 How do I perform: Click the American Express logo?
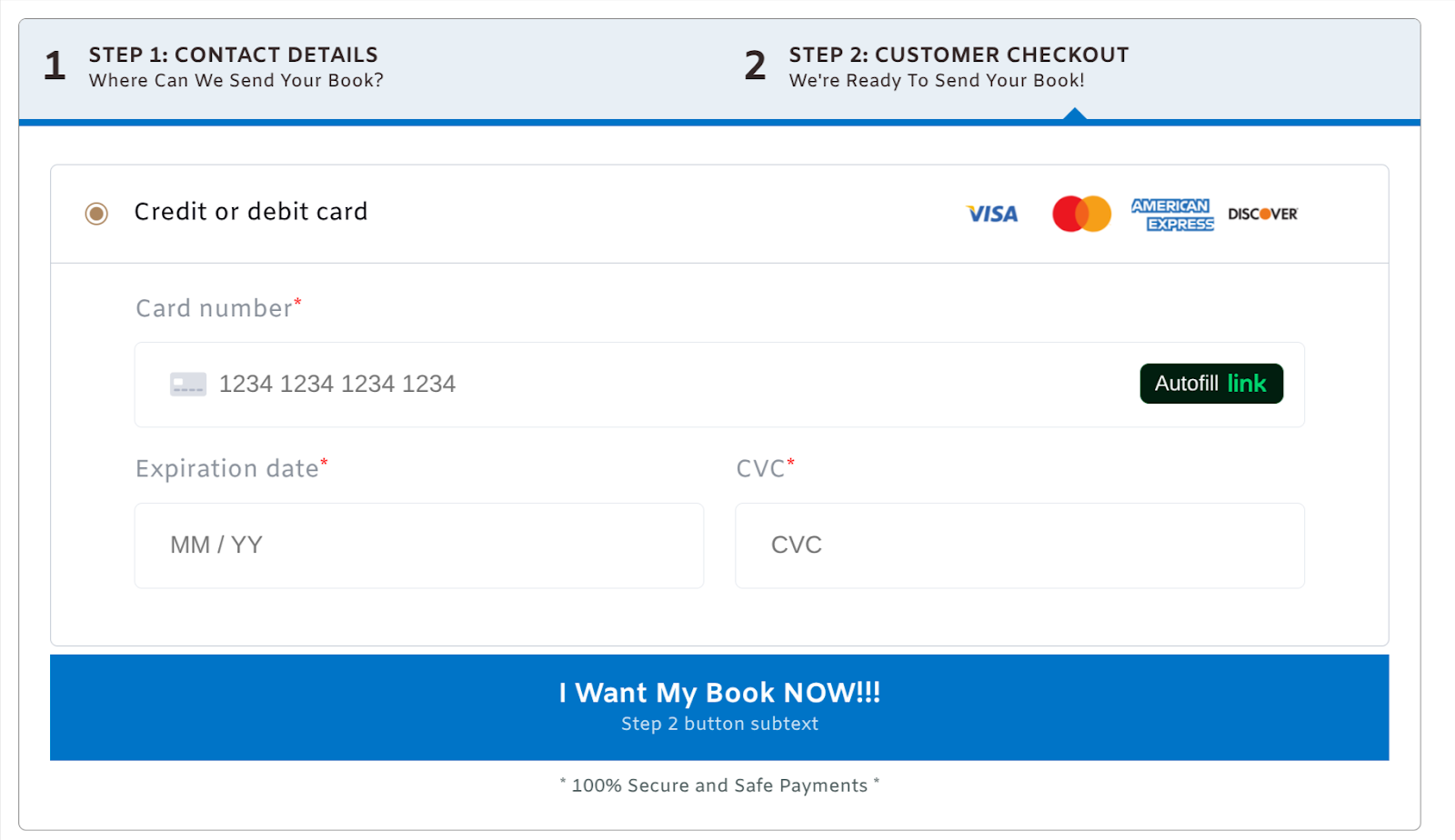pyautogui.click(x=1172, y=215)
